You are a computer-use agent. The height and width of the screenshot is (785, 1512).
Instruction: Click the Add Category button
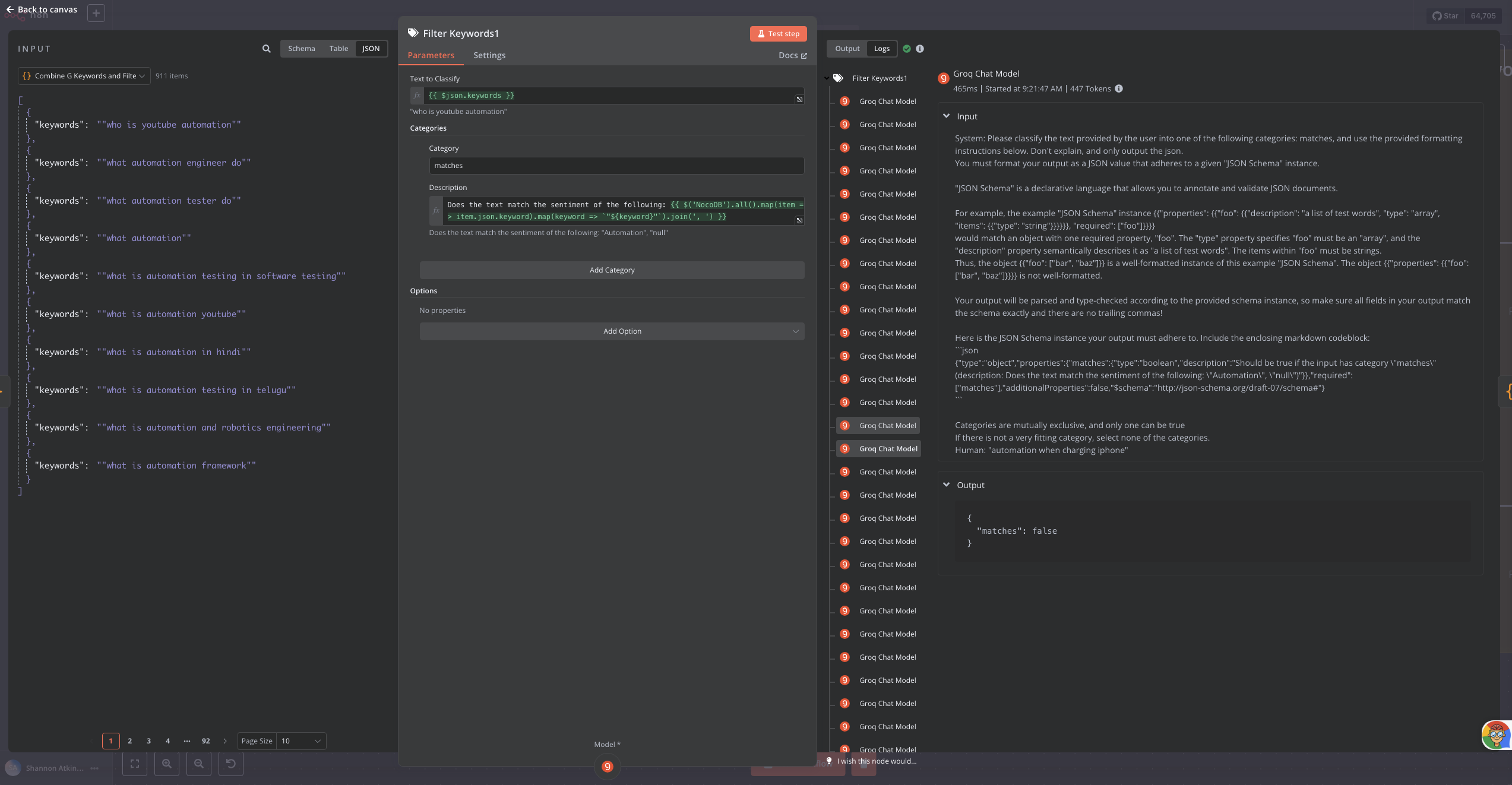click(x=612, y=270)
